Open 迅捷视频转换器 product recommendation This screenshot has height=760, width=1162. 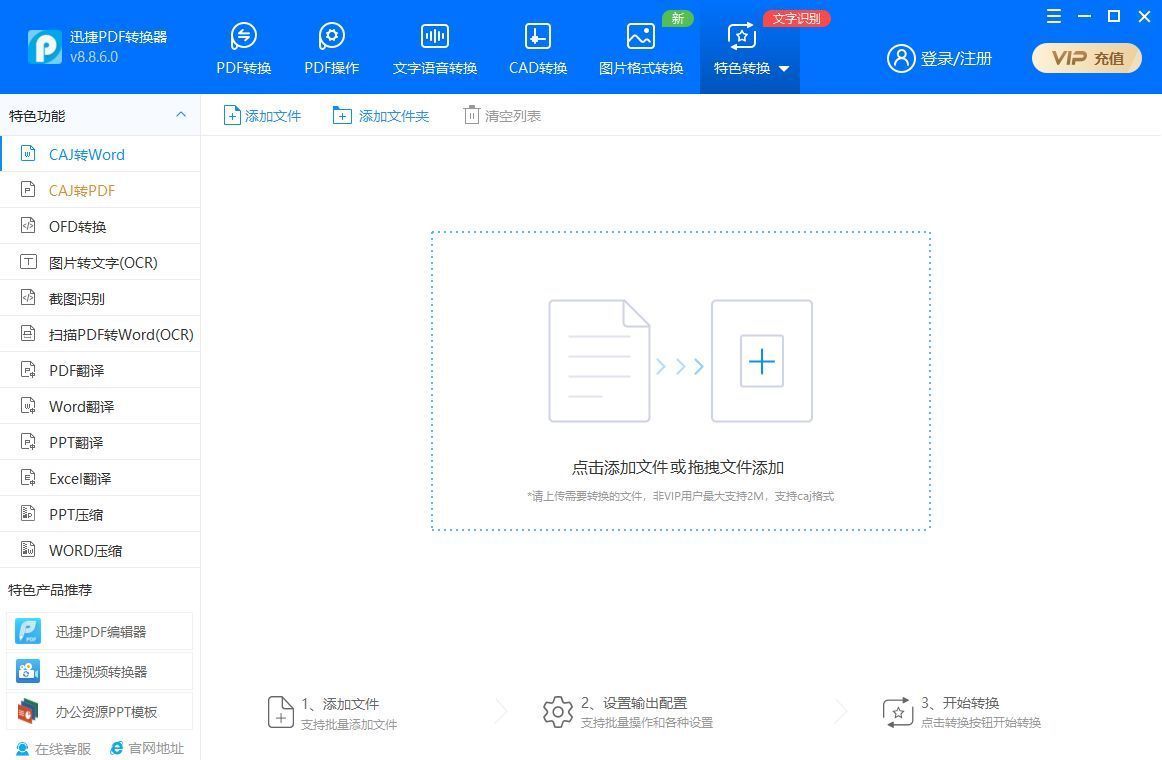point(99,671)
